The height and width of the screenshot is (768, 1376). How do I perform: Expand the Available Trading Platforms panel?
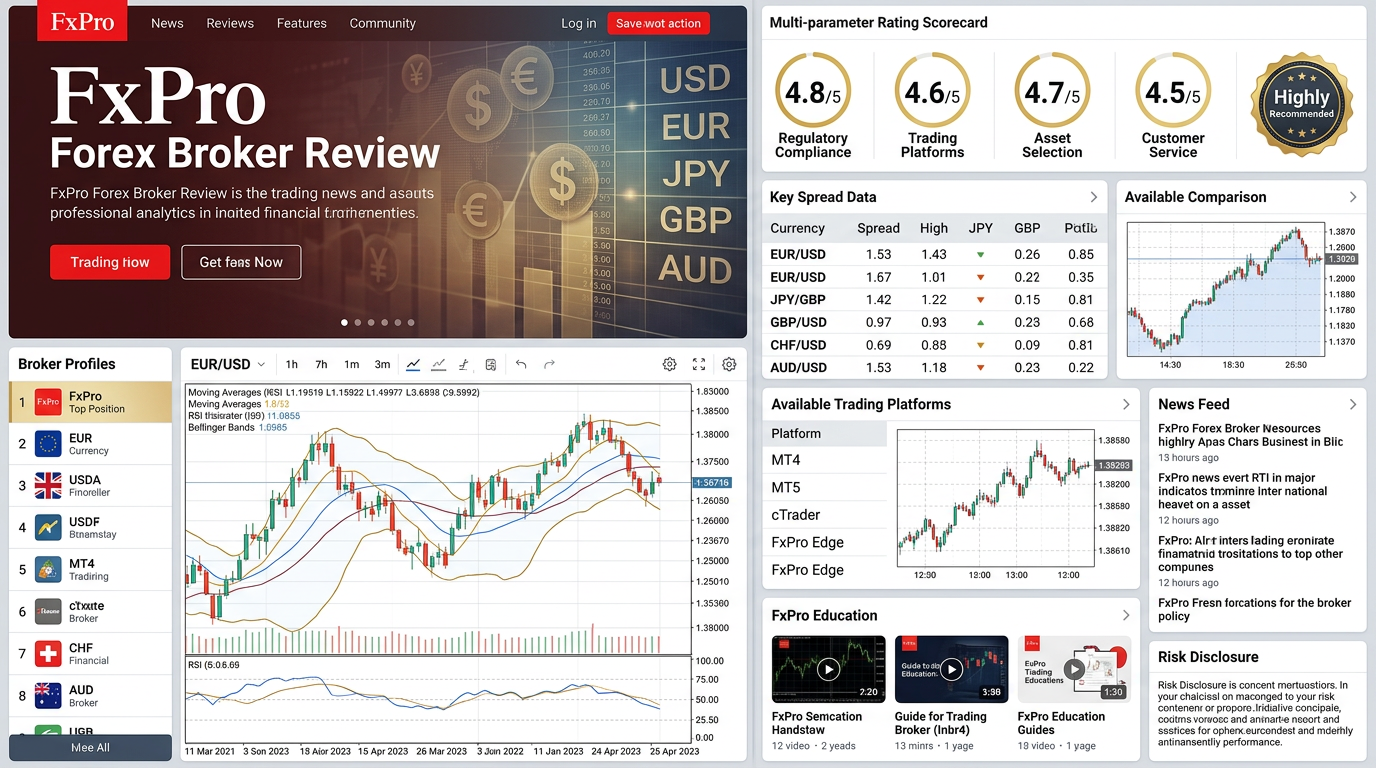point(1126,404)
